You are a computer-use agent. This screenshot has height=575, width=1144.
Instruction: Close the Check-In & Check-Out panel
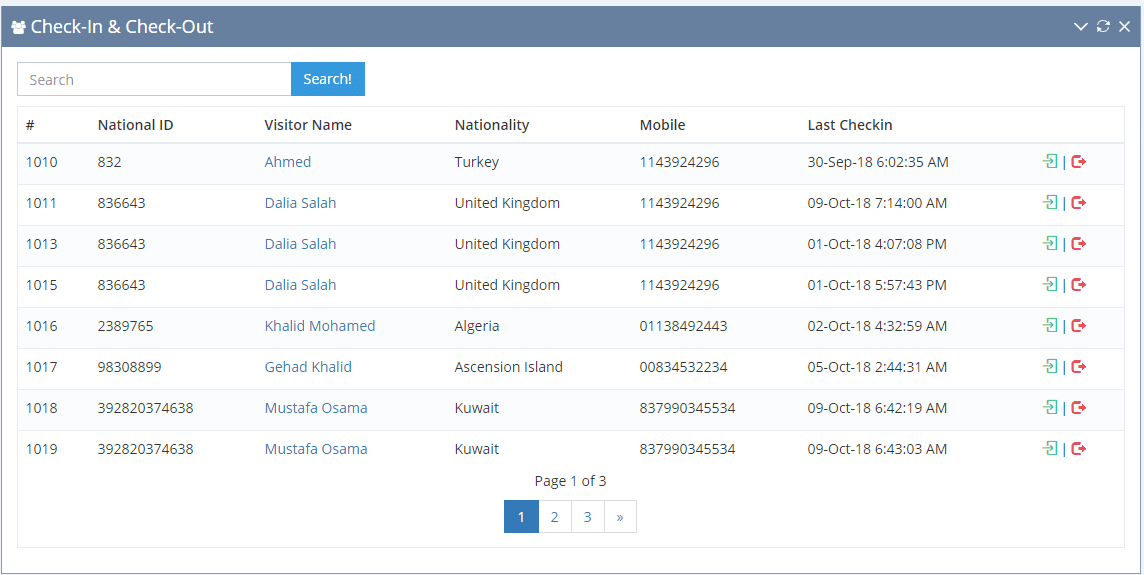(x=1124, y=27)
